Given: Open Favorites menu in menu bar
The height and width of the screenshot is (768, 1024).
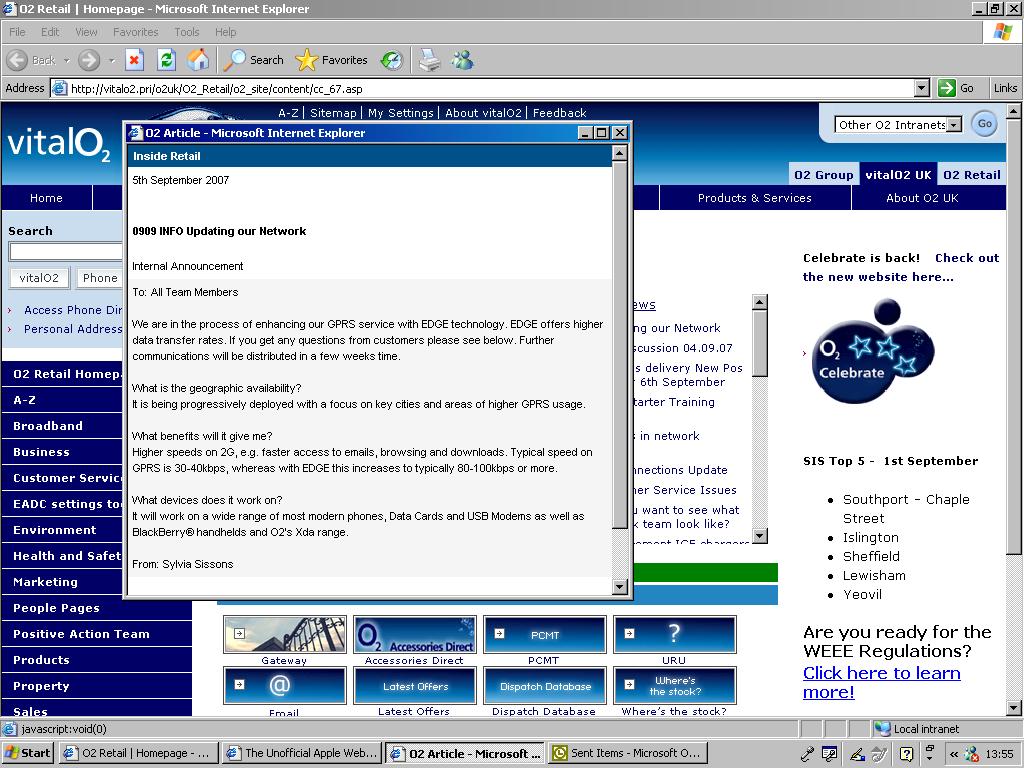Looking at the screenshot, I should coord(135,32).
